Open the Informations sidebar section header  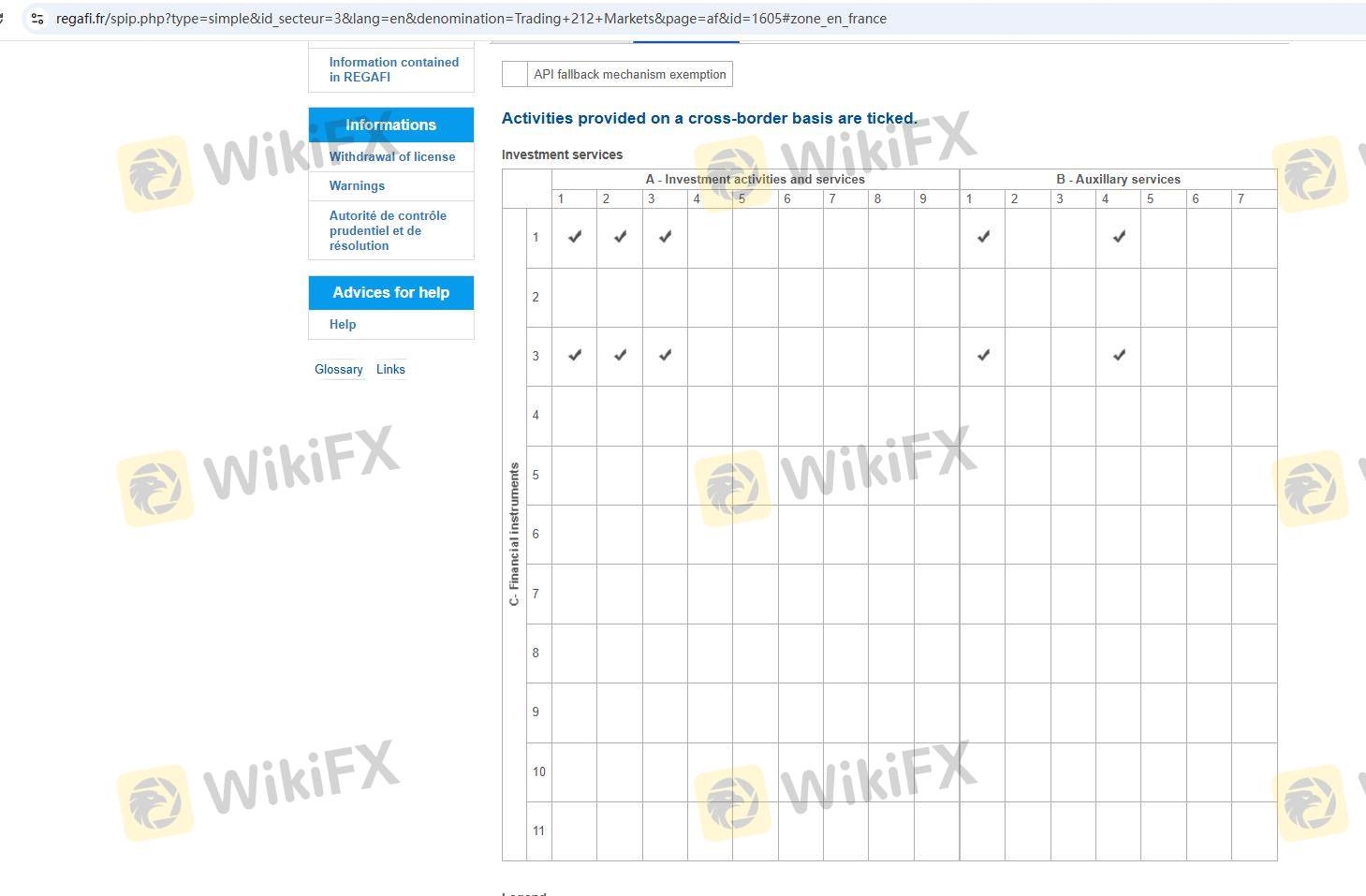(390, 125)
